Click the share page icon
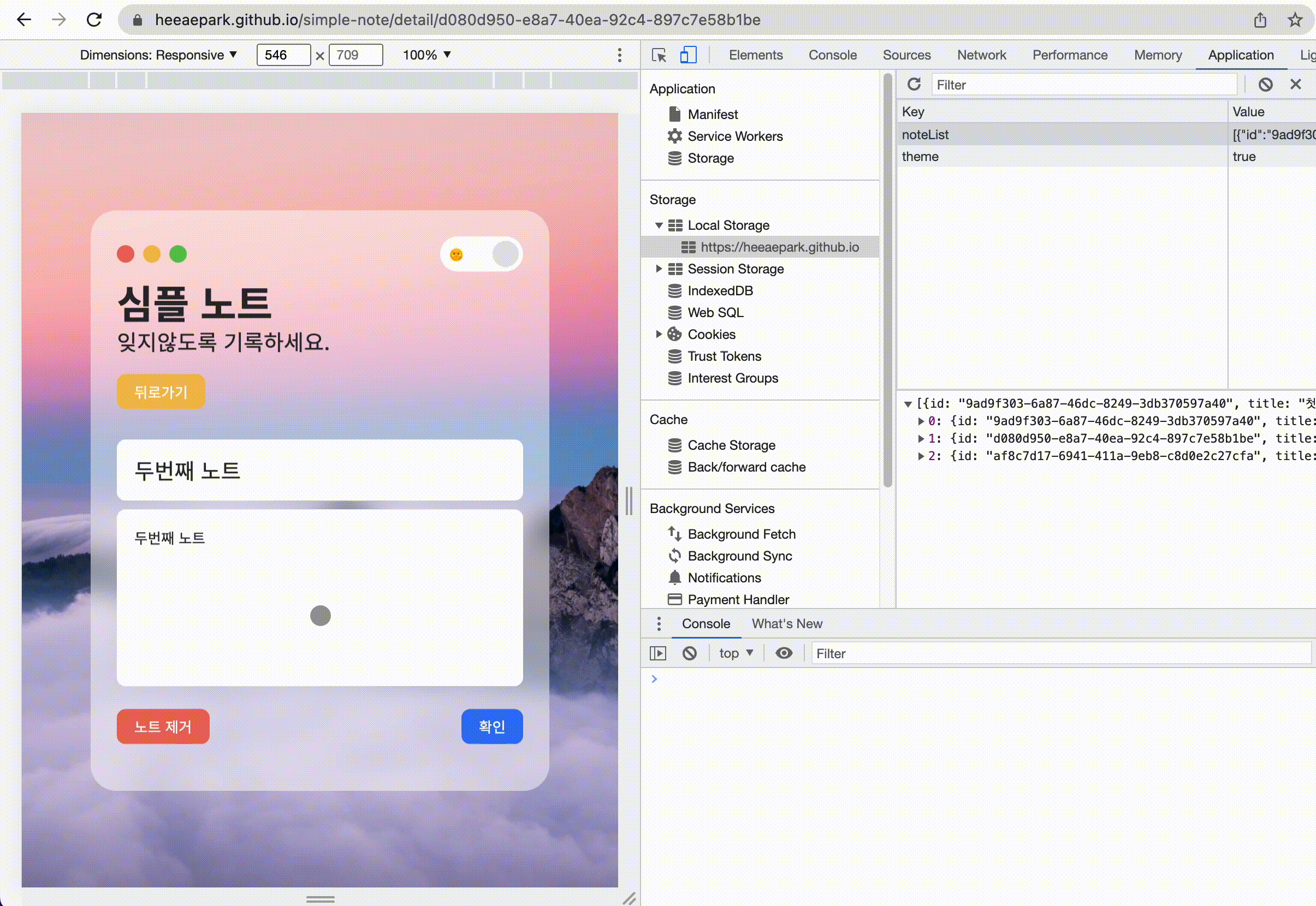Screen dimensions: 1316x906 click(1260, 20)
